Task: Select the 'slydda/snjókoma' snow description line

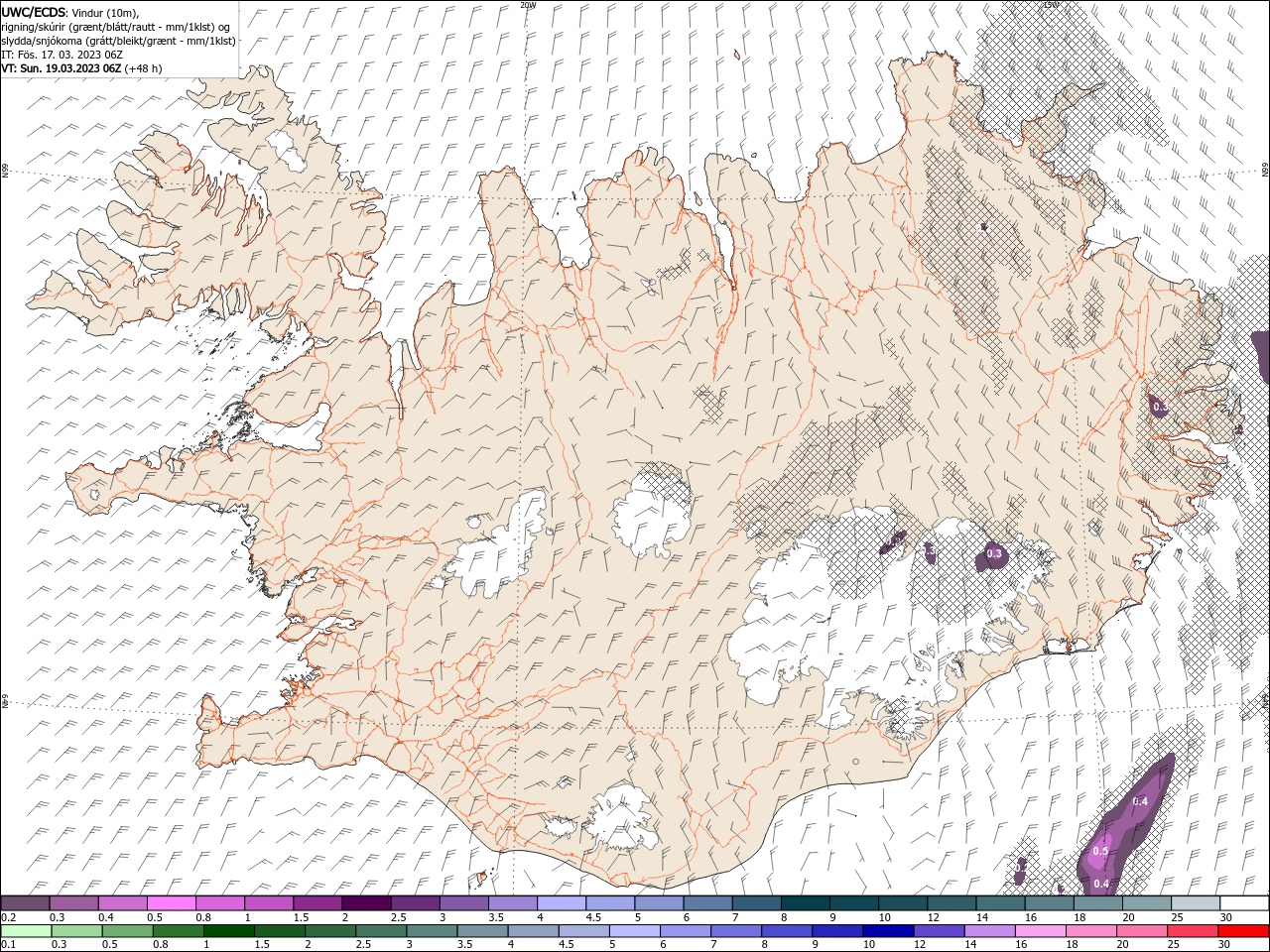Action: (x=118, y=40)
